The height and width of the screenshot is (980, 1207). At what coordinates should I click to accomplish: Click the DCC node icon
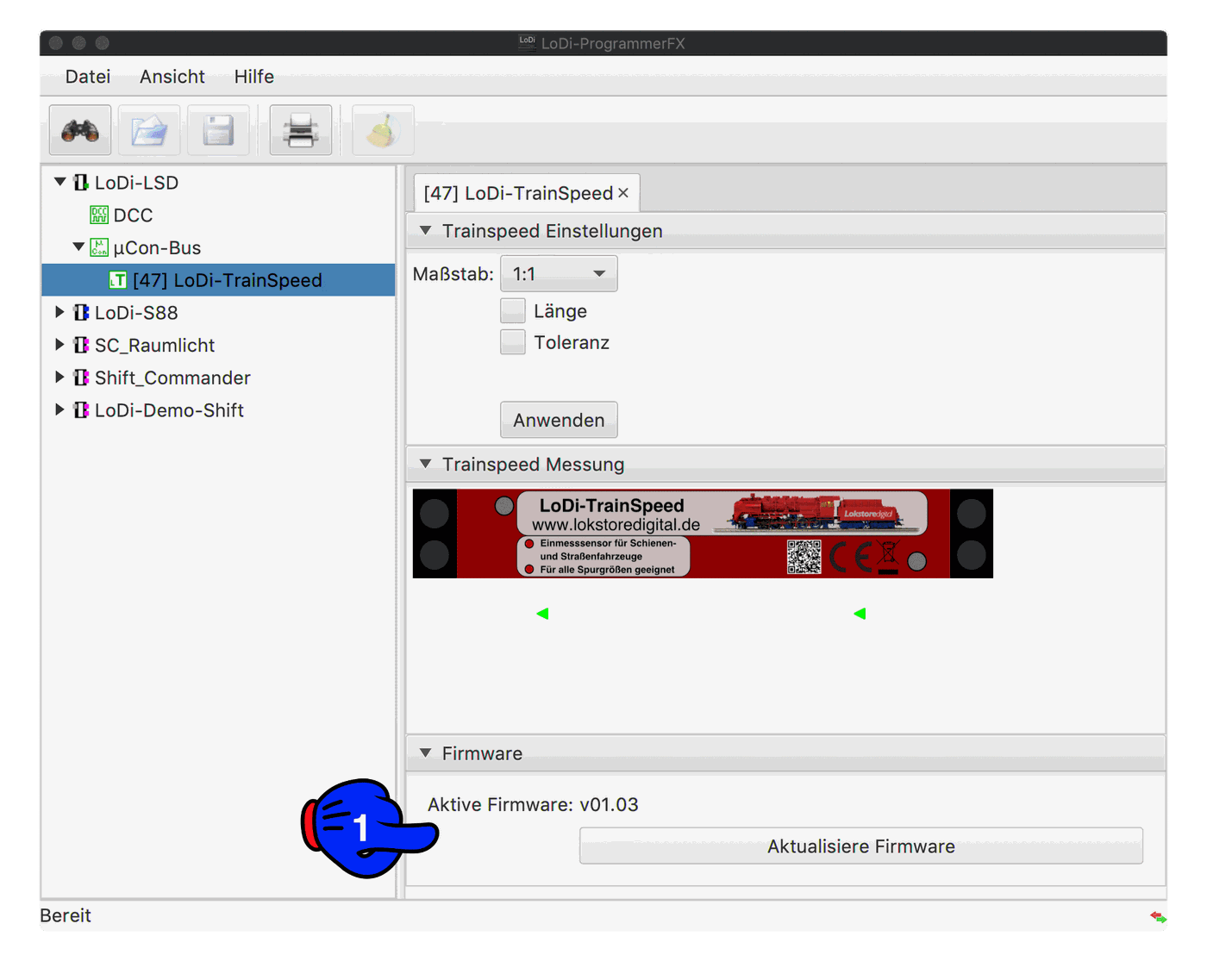(x=99, y=215)
